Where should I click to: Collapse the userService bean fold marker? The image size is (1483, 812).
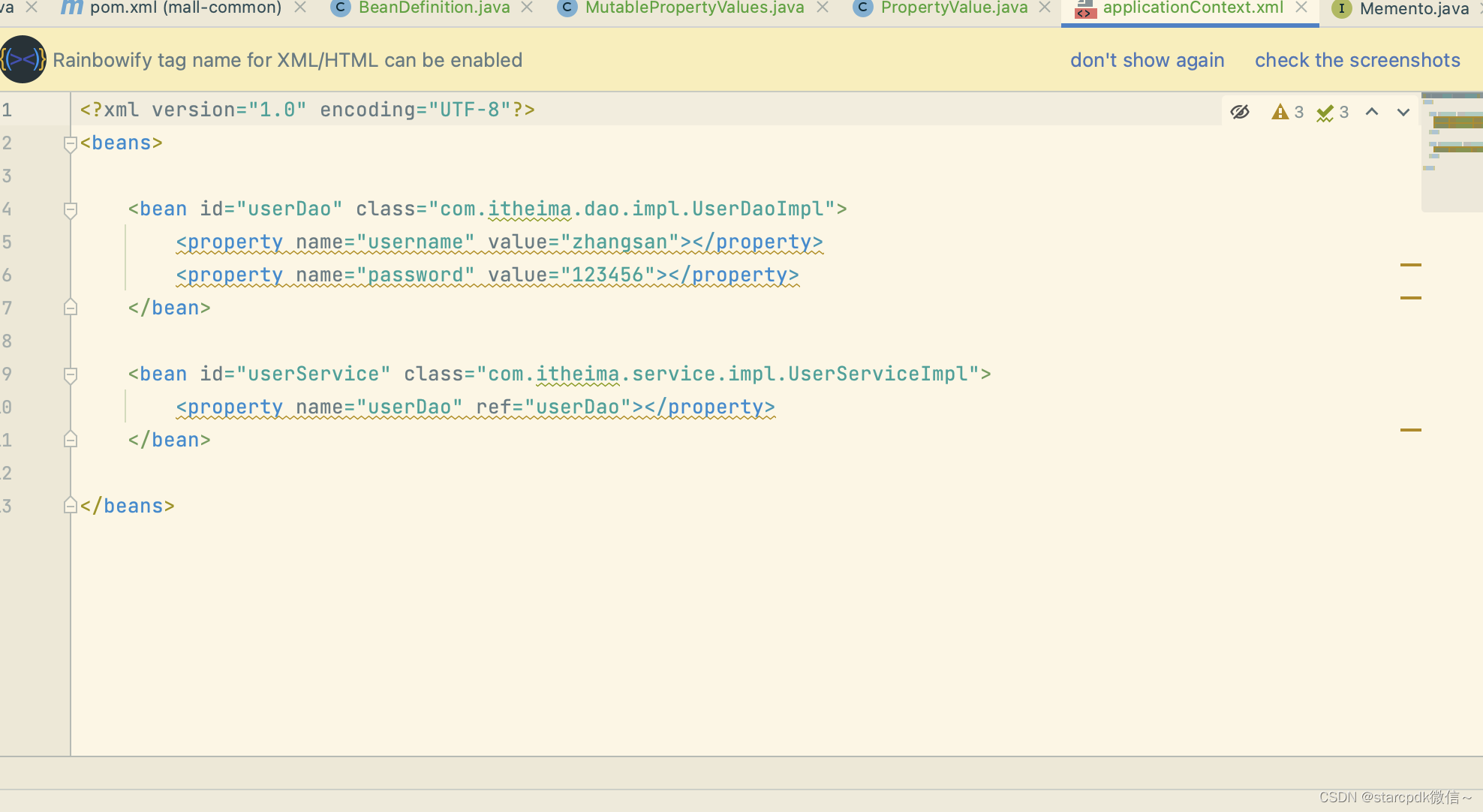71,374
